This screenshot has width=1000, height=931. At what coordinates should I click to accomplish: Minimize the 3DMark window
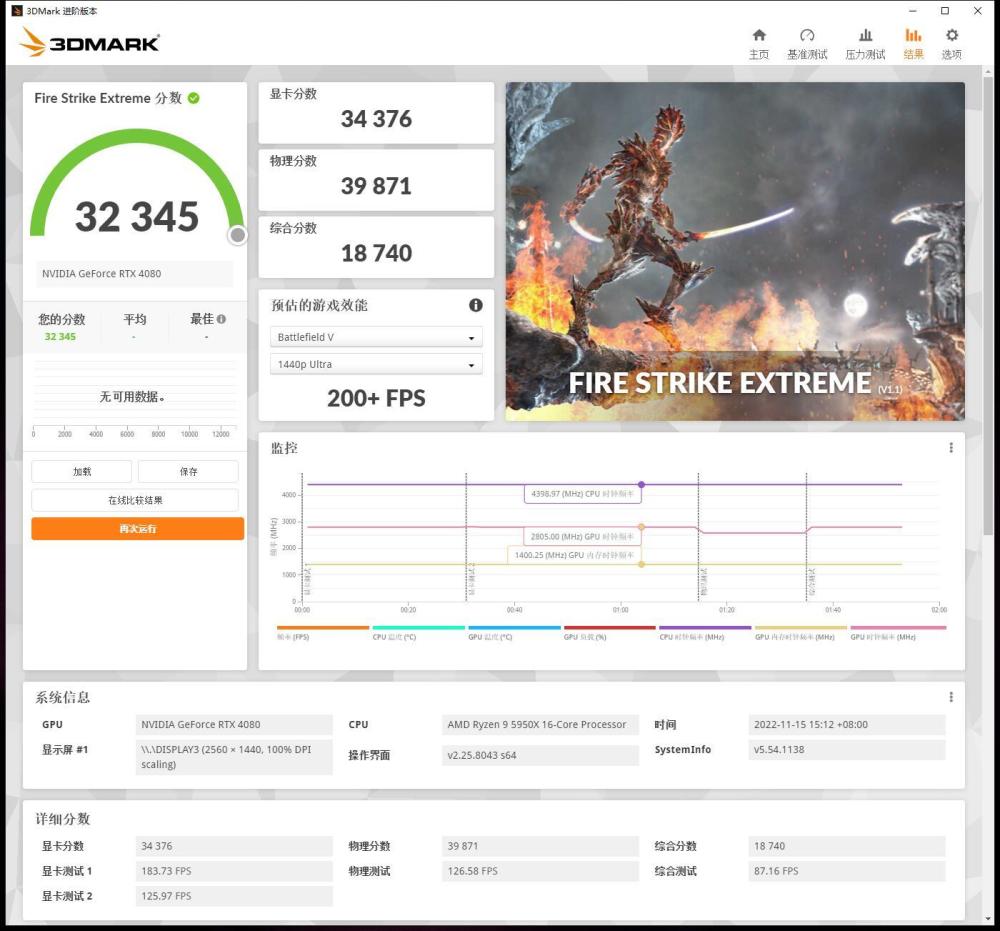tap(913, 11)
